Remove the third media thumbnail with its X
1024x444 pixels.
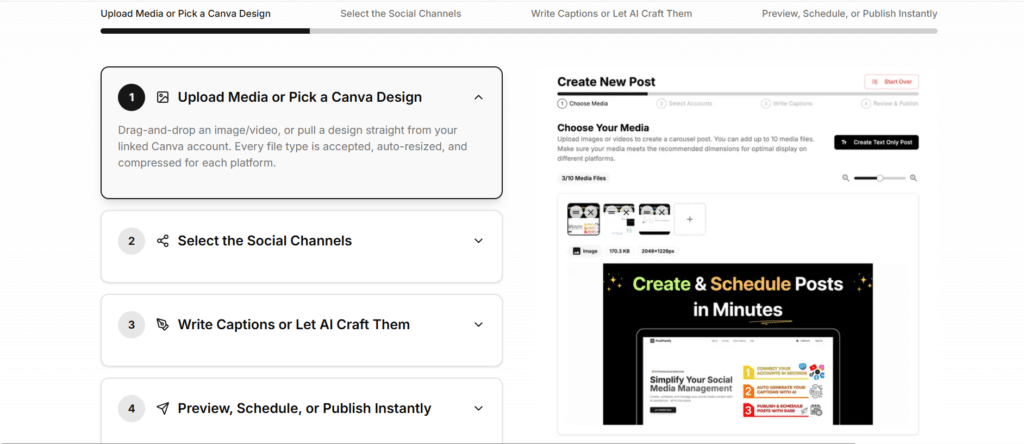pos(662,213)
